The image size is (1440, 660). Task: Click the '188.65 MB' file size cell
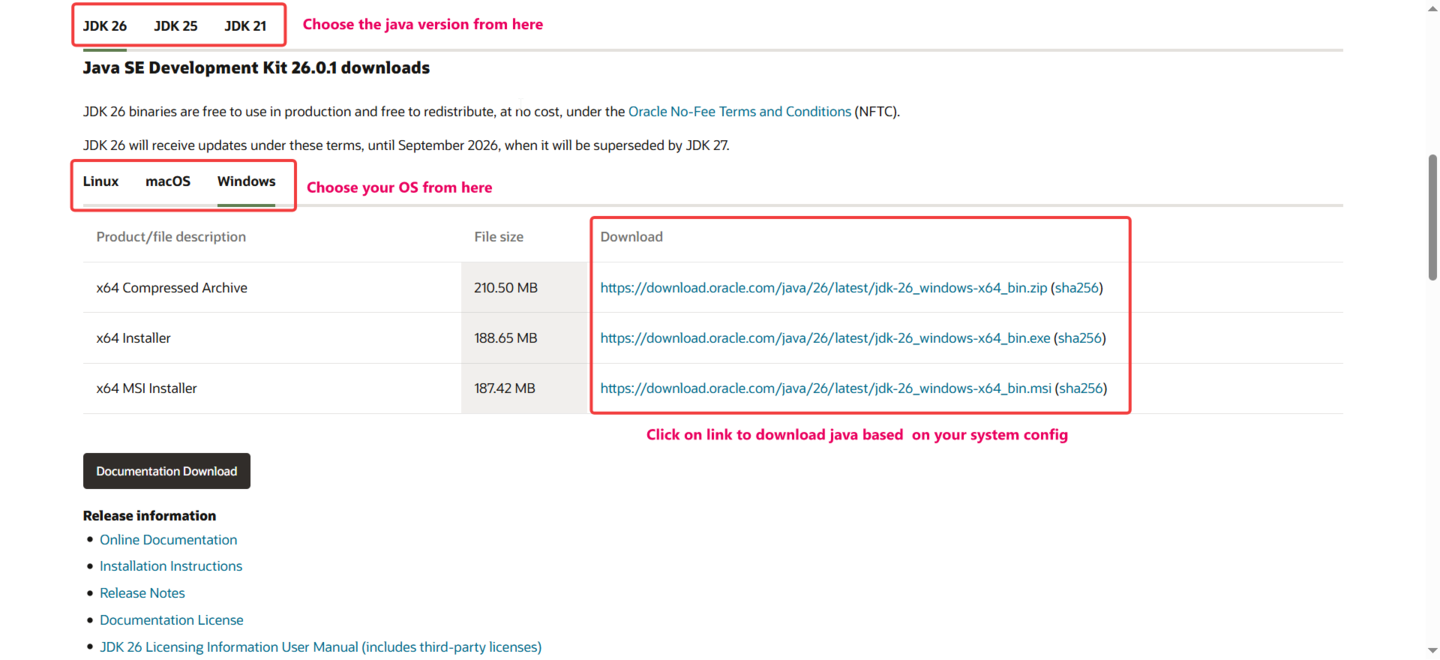tap(524, 338)
